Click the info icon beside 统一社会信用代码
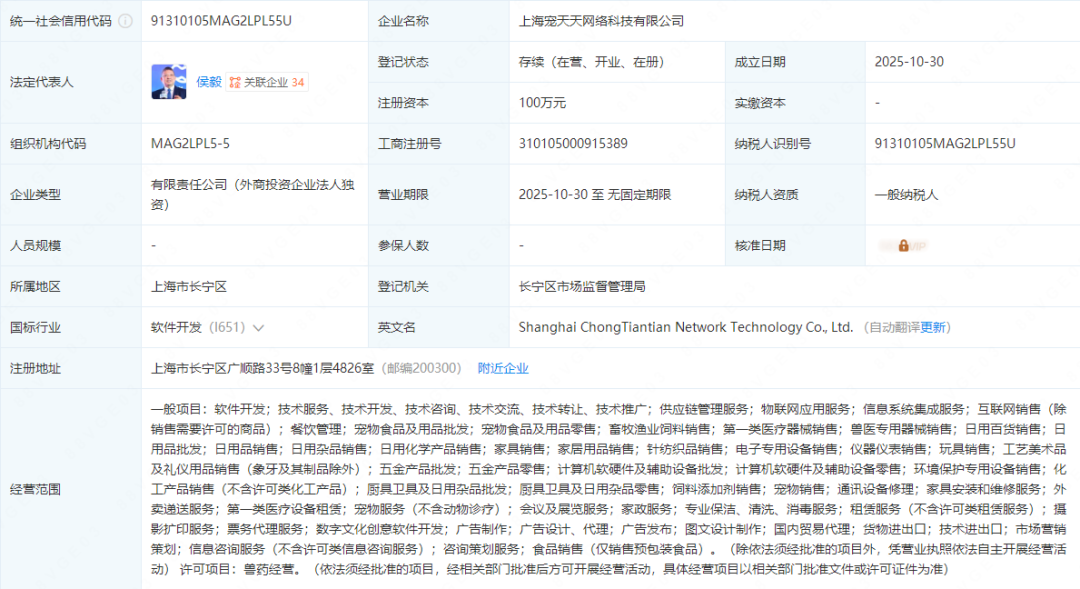The height and width of the screenshot is (589, 1080). coord(125,21)
